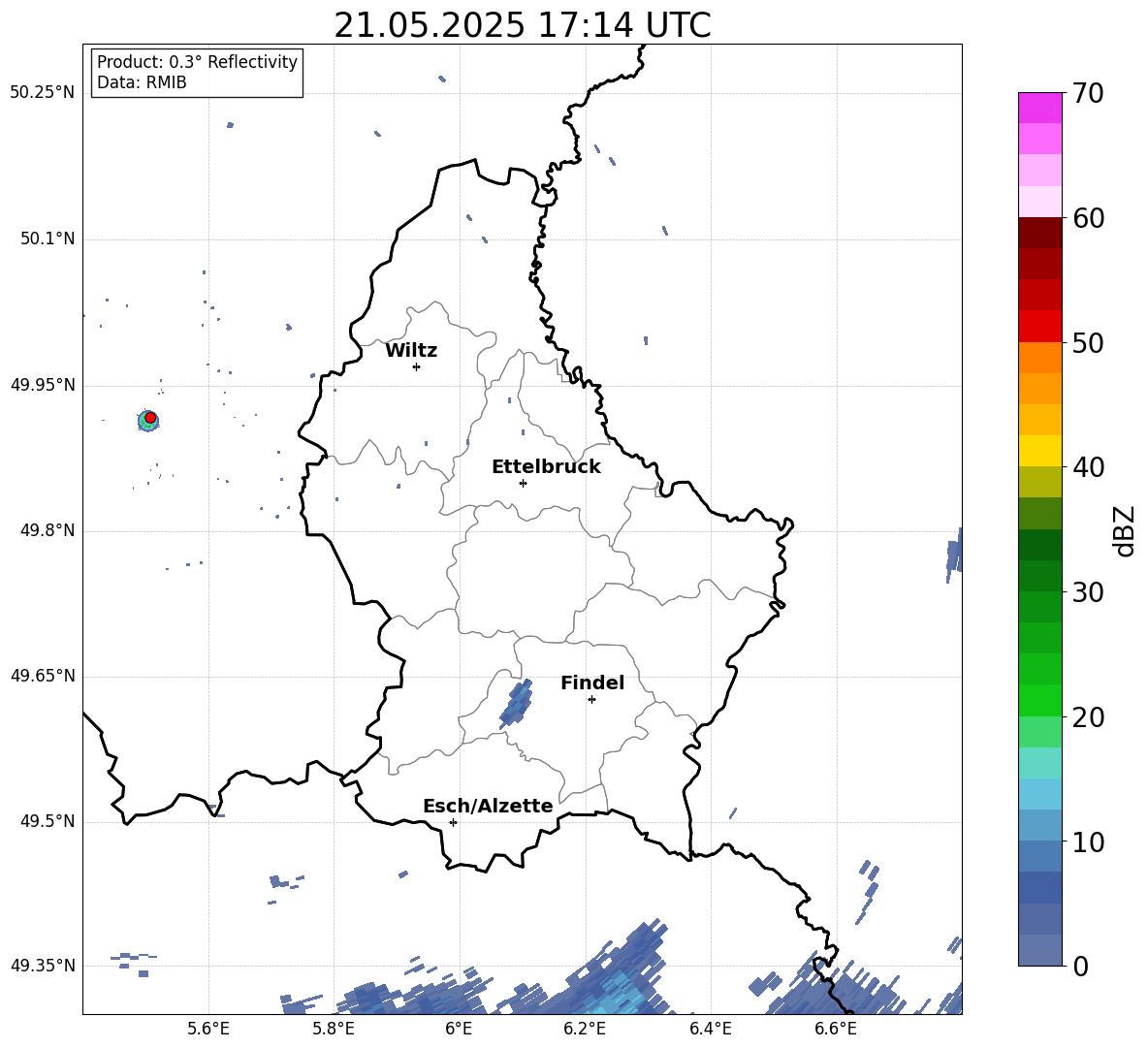Click the 50.25°N latitude label
This screenshot has height=1048, width=1148.
point(43,93)
